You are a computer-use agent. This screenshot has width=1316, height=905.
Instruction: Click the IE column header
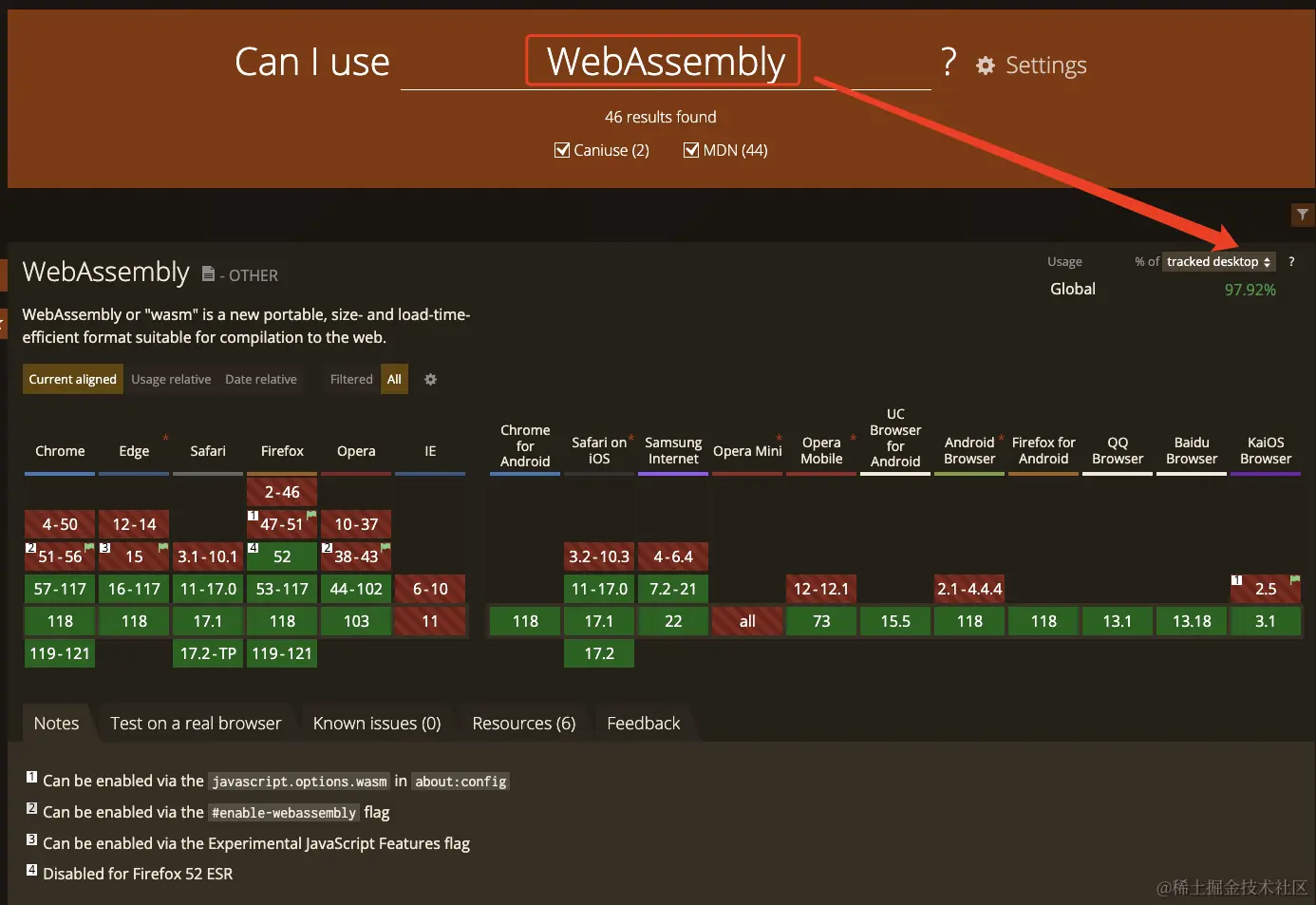[430, 451]
